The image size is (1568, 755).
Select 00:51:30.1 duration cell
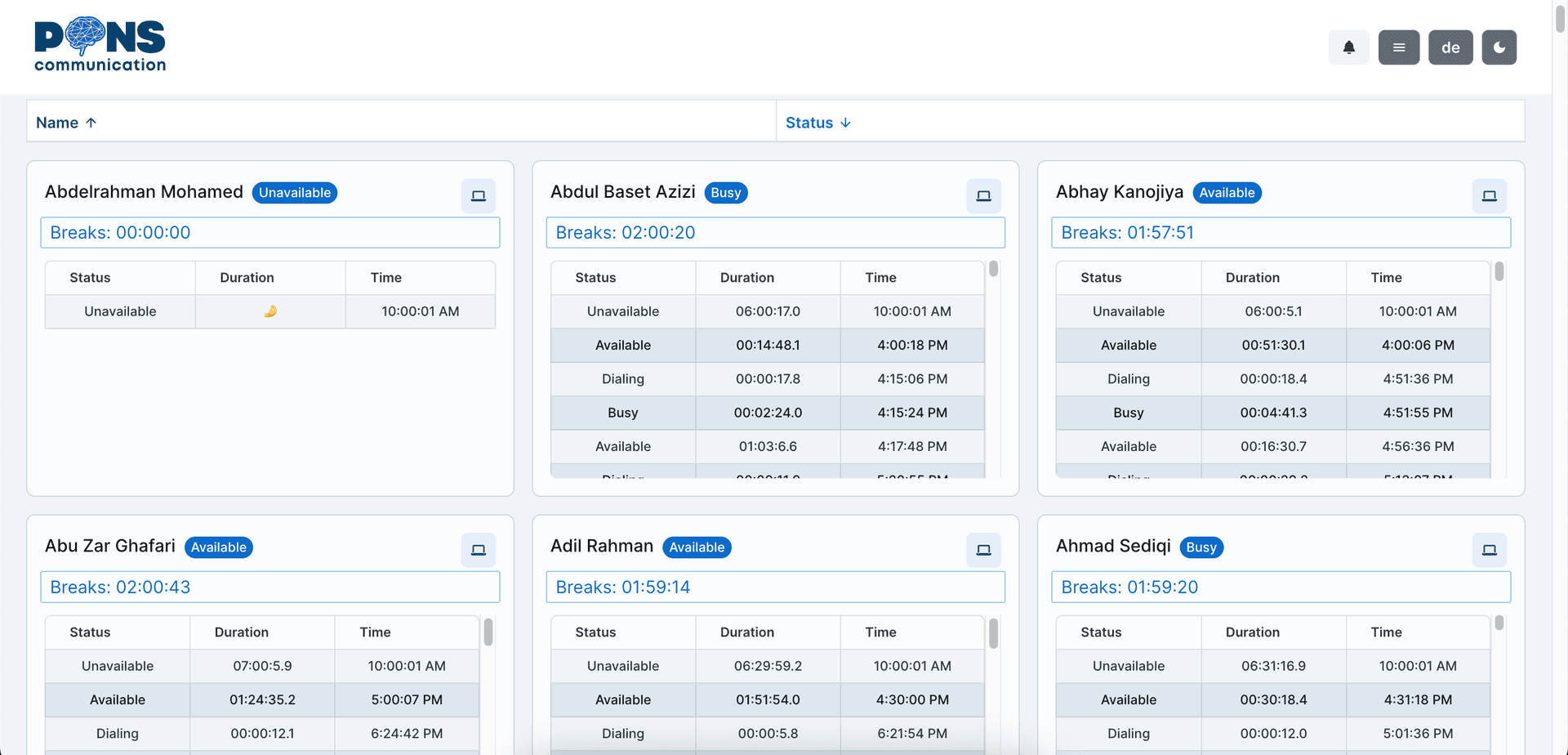click(x=1273, y=345)
